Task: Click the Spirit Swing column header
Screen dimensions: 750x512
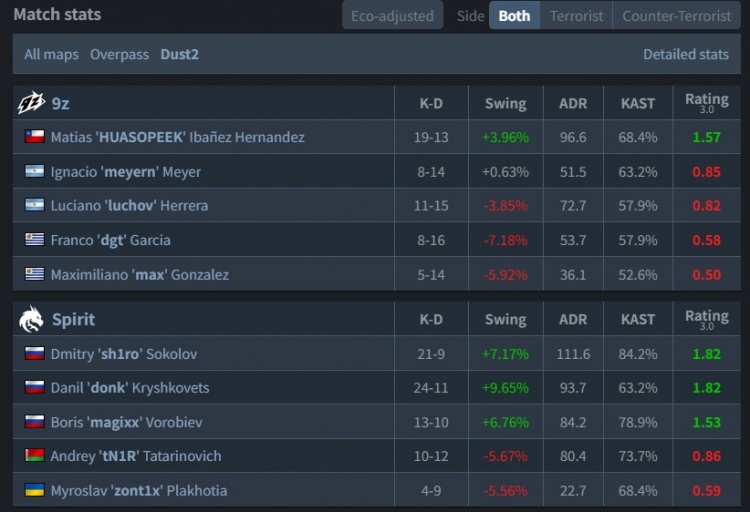Action: tap(505, 320)
